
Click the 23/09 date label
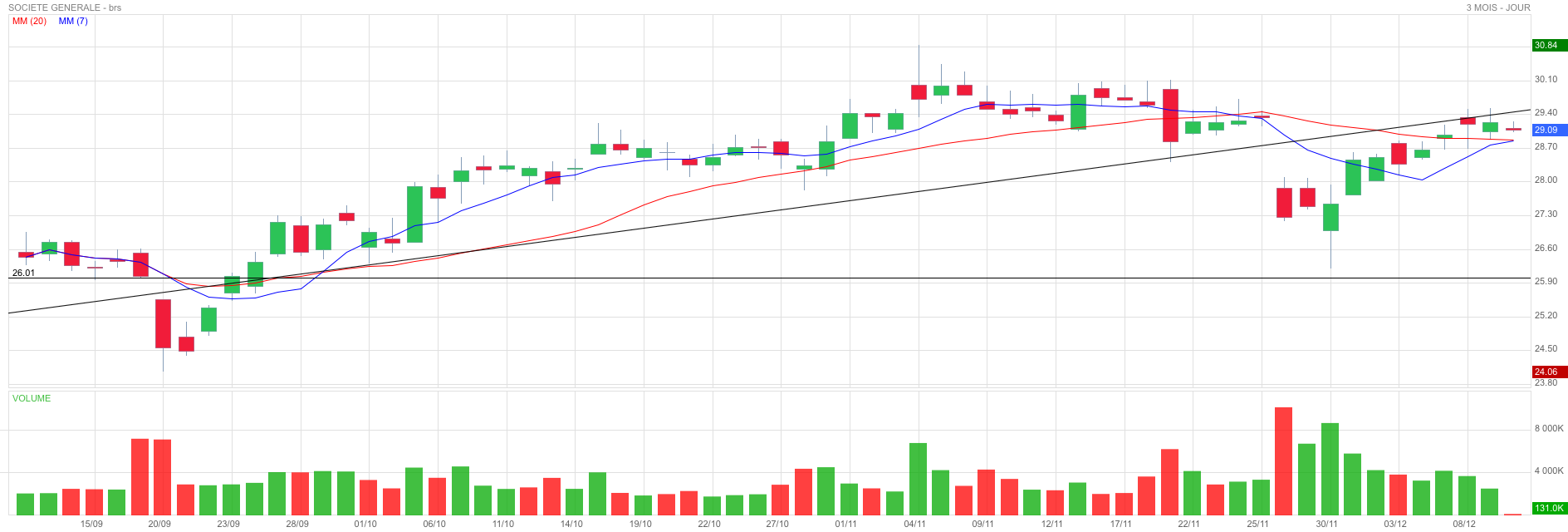(228, 524)
